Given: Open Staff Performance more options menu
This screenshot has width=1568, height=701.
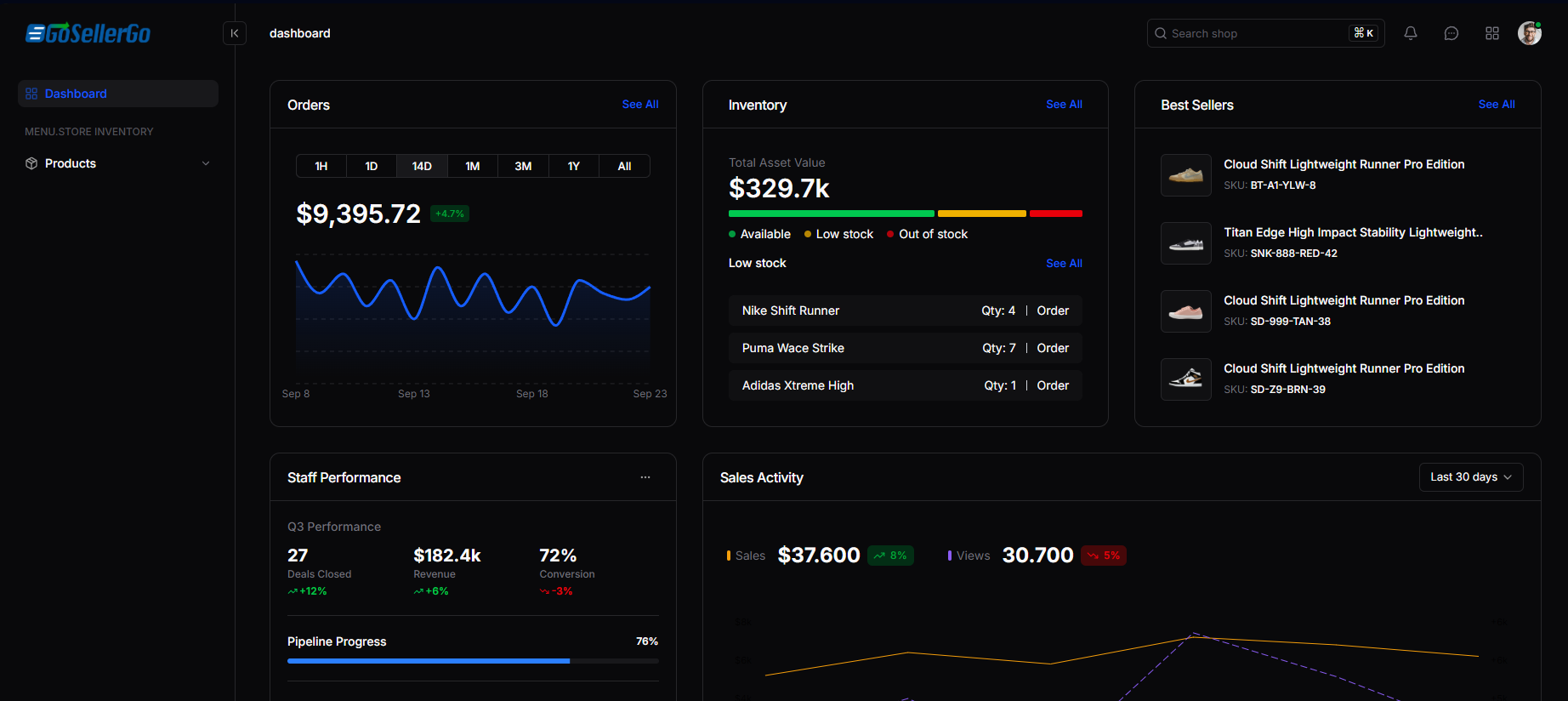Looking at the screenshot, I should [x=645, y=477].
